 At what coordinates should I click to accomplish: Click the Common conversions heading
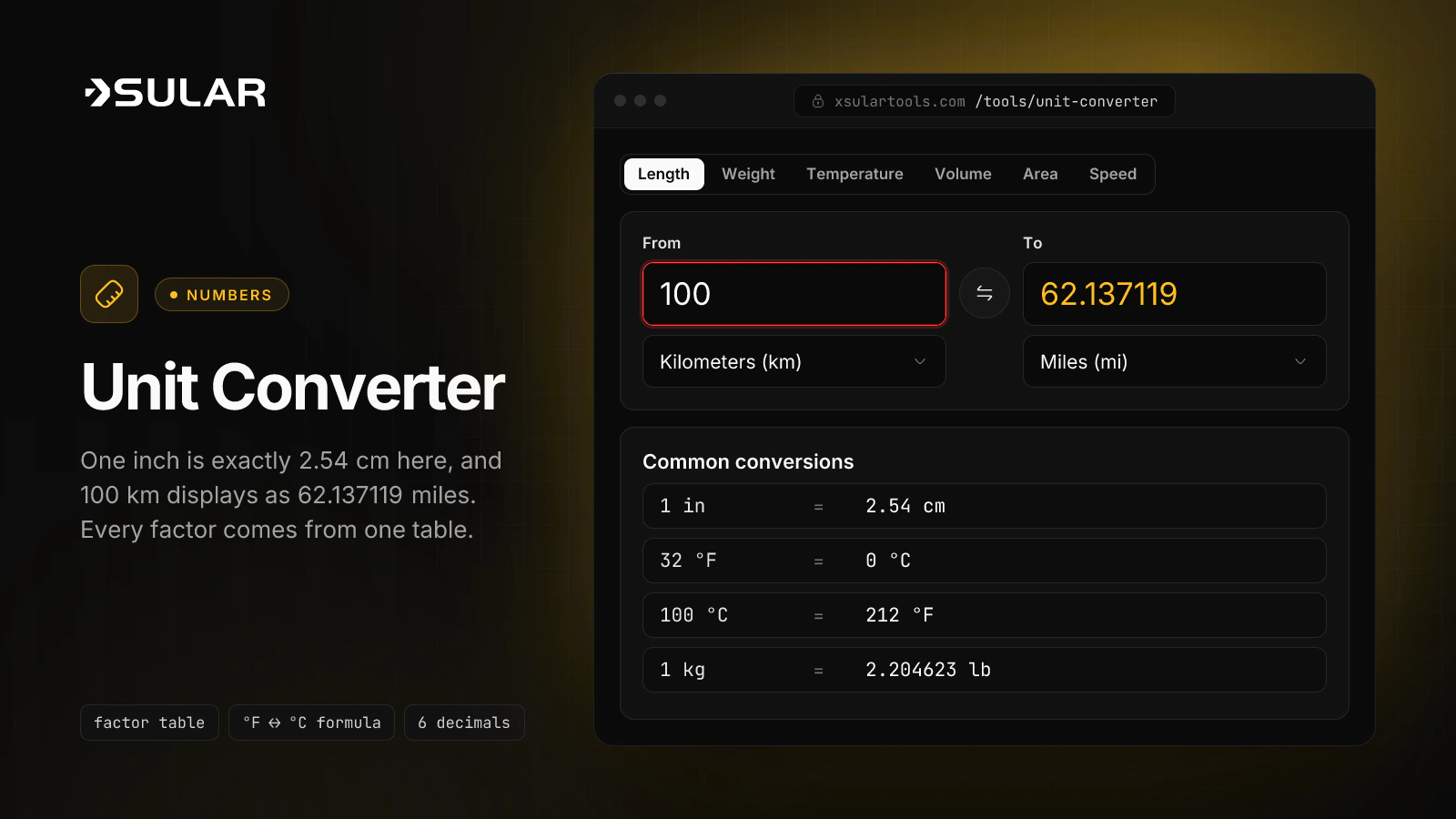point(748,461)
